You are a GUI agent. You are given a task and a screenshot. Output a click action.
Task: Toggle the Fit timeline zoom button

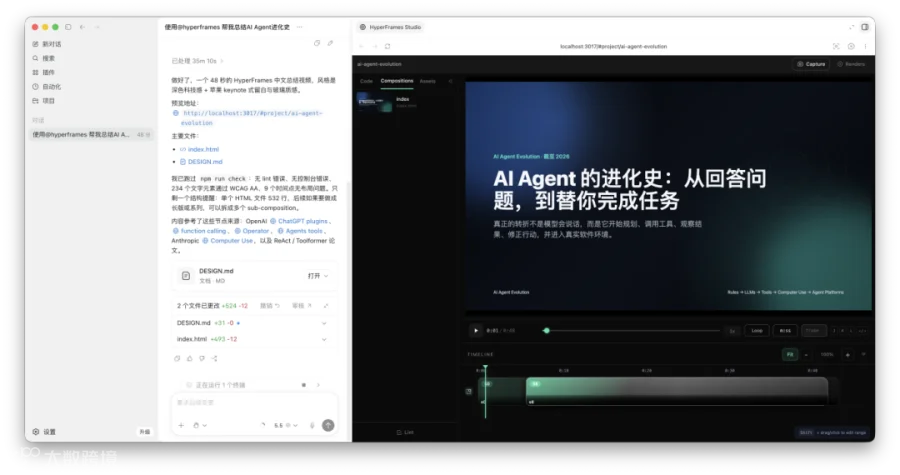coord(790,355)
